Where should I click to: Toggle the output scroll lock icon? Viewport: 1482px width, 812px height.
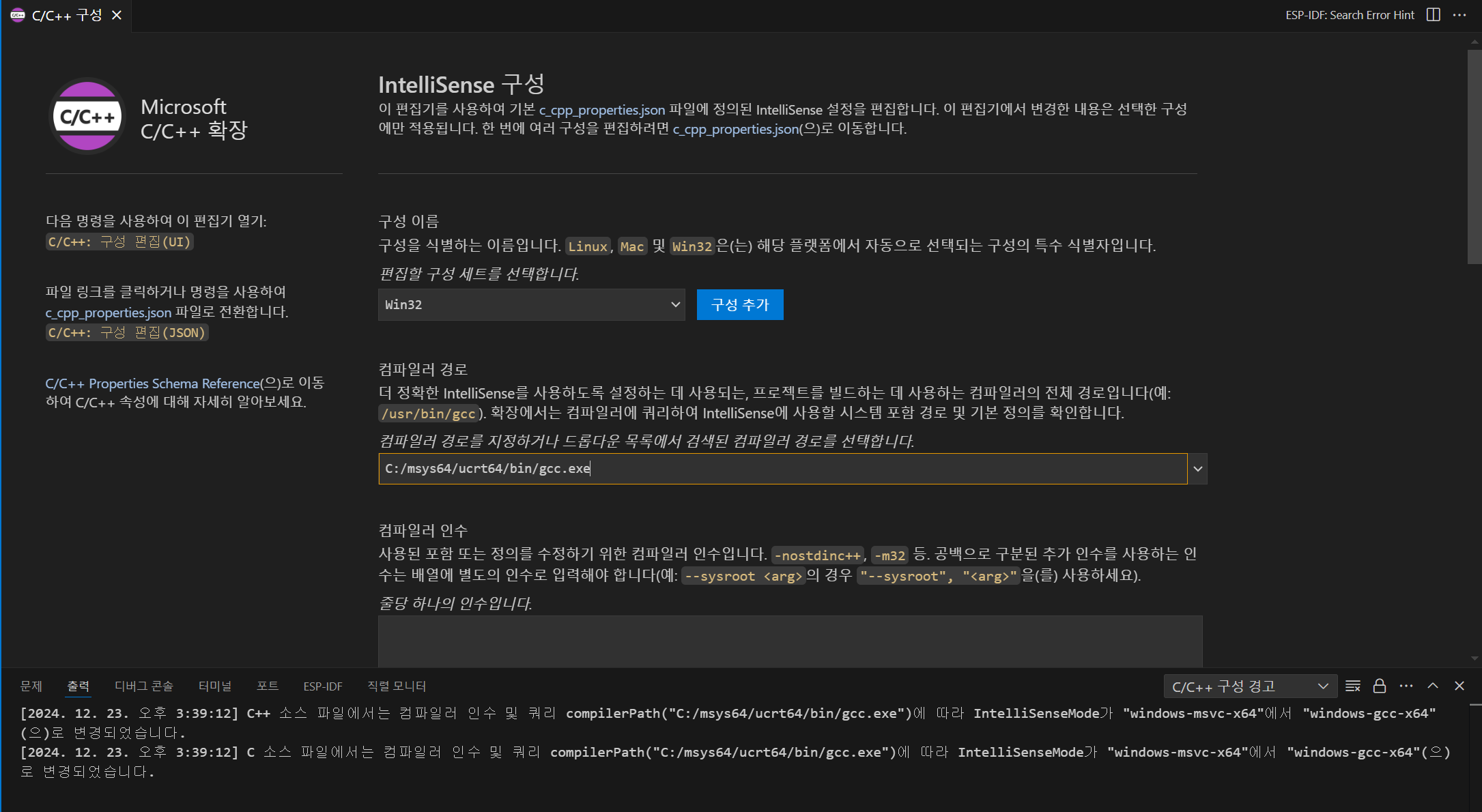tap(1379, 686)
